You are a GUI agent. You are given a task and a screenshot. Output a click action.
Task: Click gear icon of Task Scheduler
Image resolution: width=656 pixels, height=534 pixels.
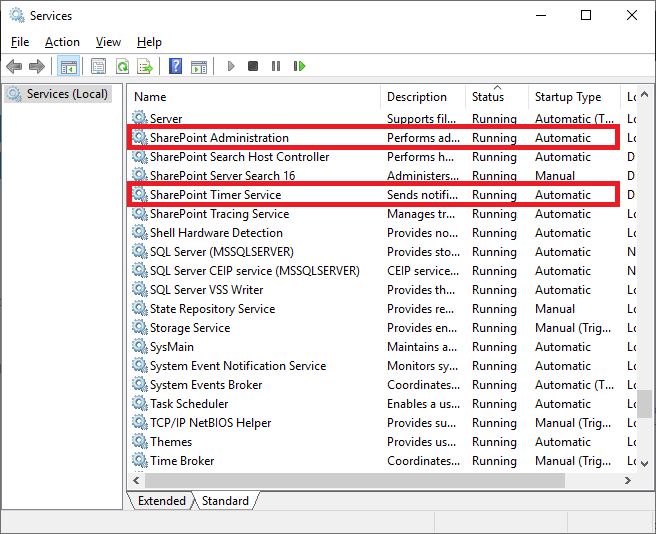[140, 403]
